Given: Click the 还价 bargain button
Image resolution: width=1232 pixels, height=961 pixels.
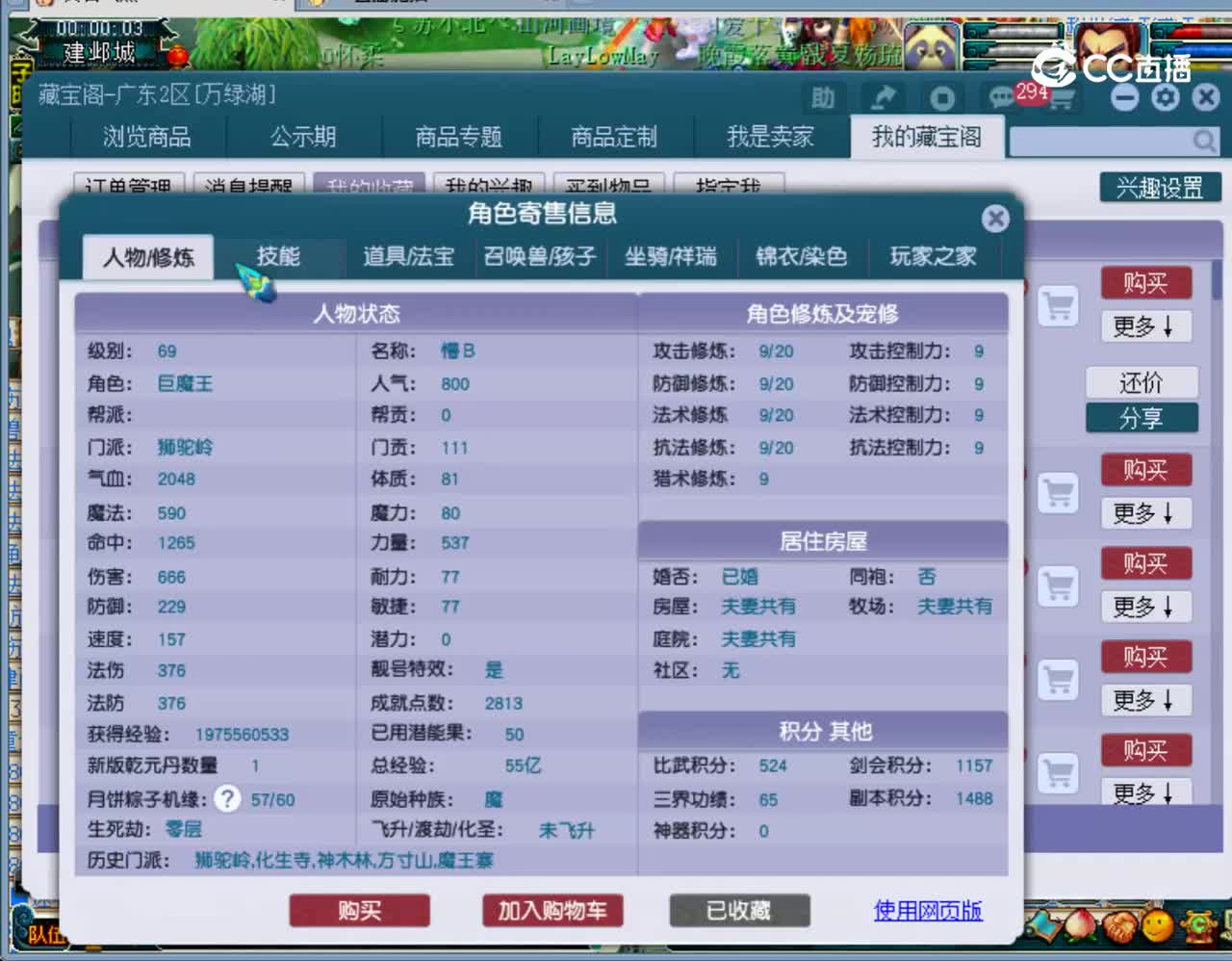Looking at the screenshot, I should [x=1142, y=382].
